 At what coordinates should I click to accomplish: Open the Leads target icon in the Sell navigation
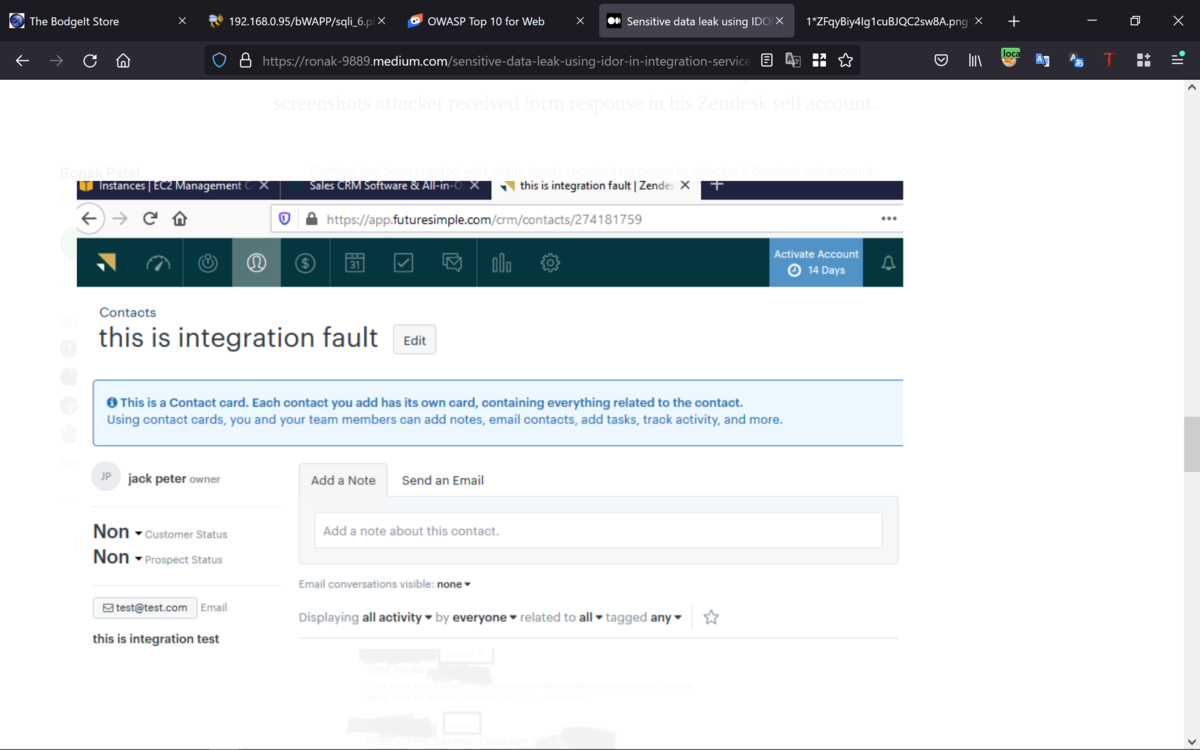208,263
